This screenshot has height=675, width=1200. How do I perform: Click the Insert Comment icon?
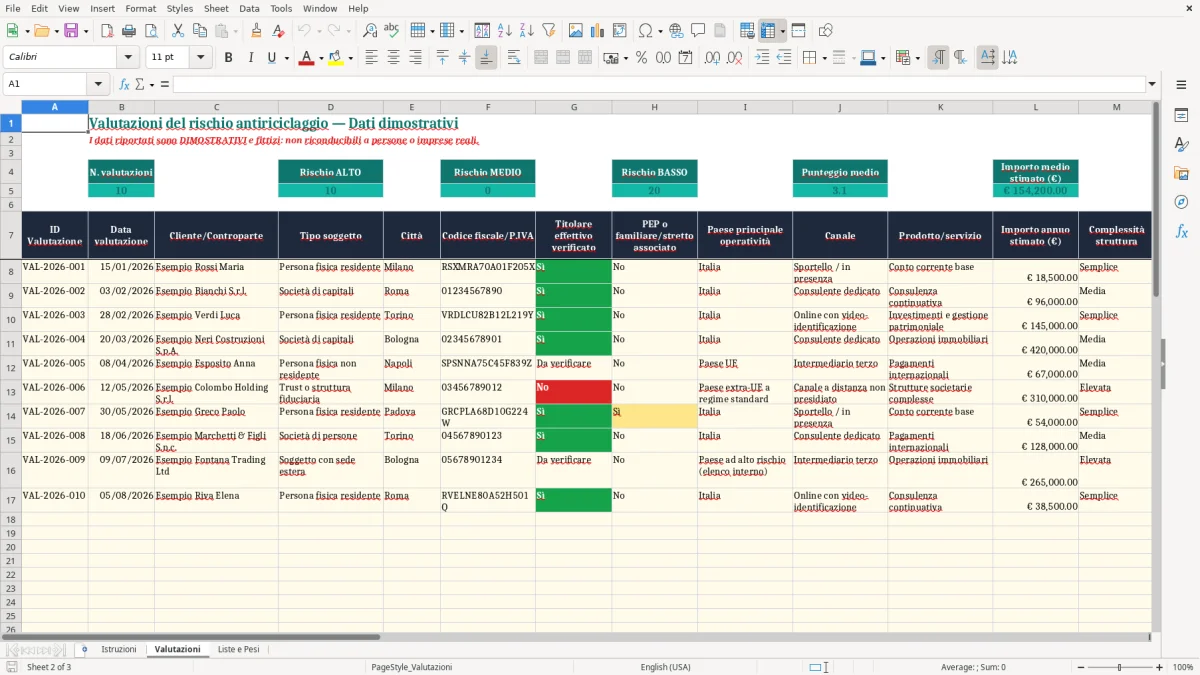coord(698,31)
